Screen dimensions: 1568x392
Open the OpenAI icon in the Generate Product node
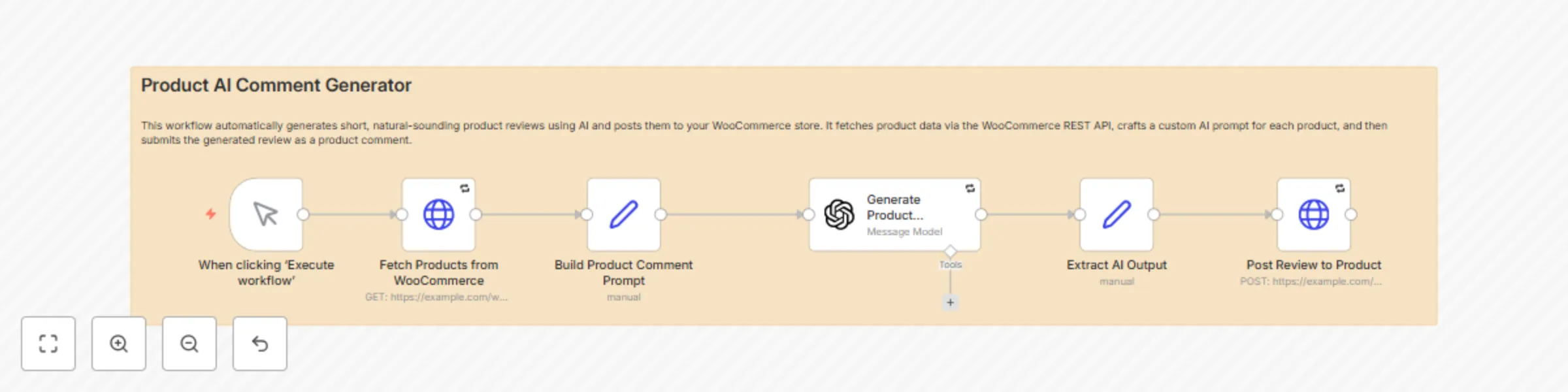[x=838, y=214]
